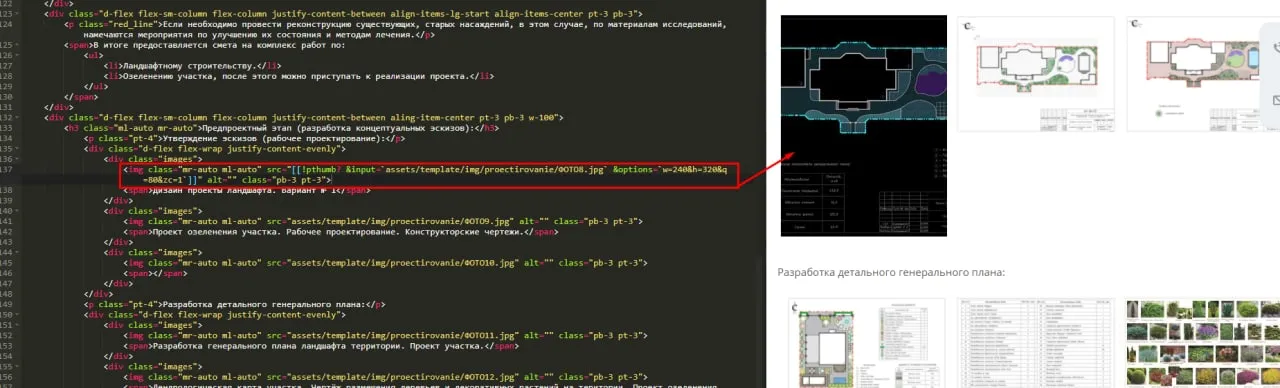The image size is (1280, 388).
Task: Open the dark CAD landscape plan thumbnail
Action: coord(863,126)
